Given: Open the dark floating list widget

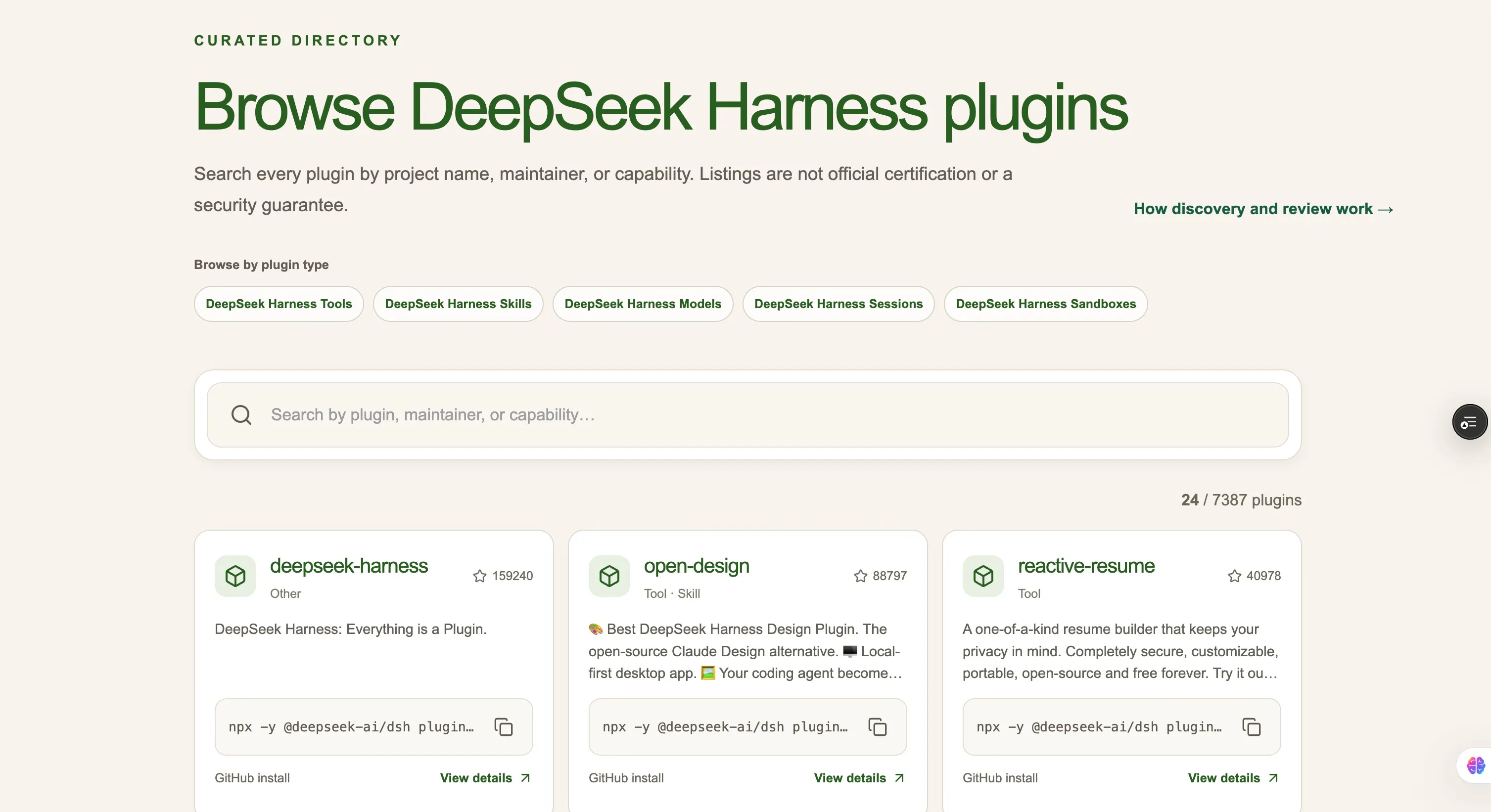Looking at the screenshot, I should tap(1470, 422).
